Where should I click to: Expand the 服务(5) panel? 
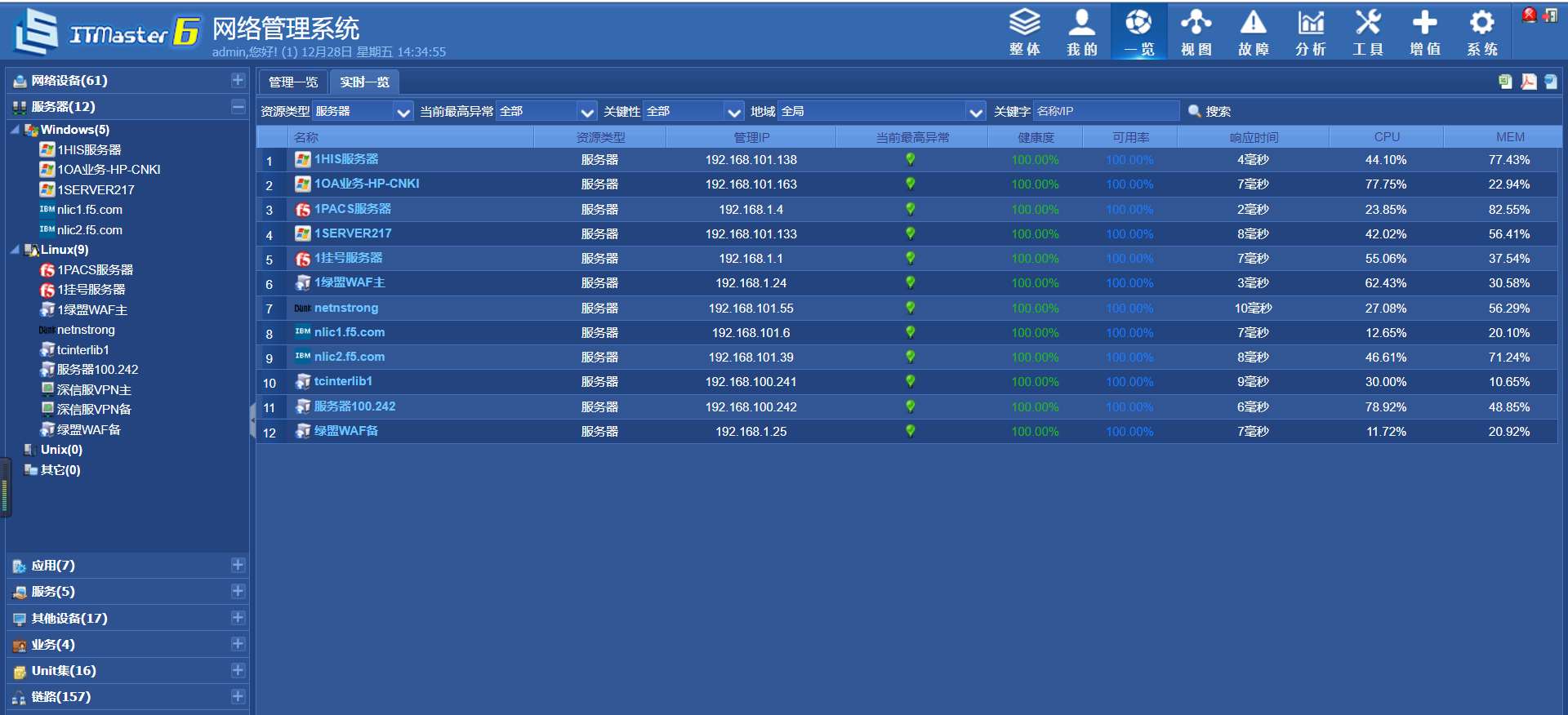click(238, 591)
